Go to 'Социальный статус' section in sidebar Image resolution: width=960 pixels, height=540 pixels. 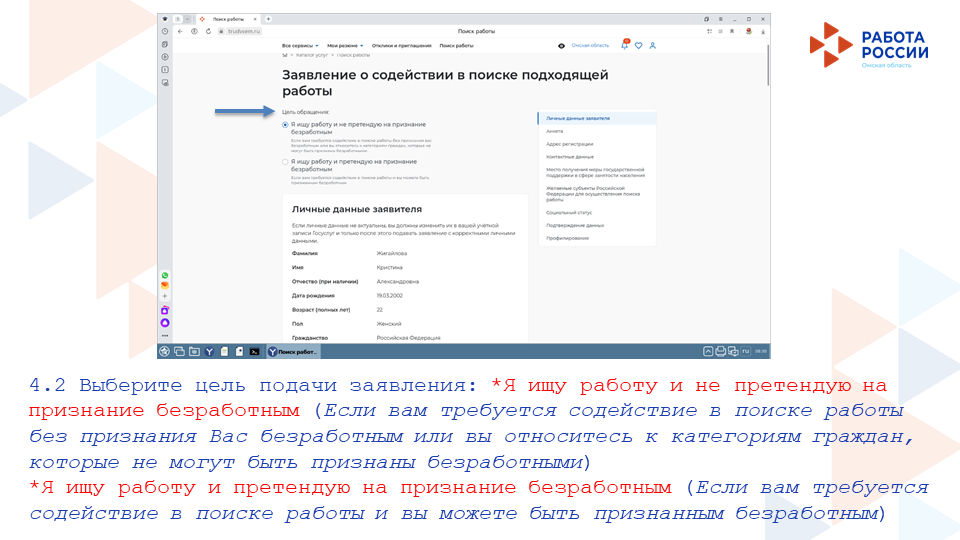pos(569,212)
